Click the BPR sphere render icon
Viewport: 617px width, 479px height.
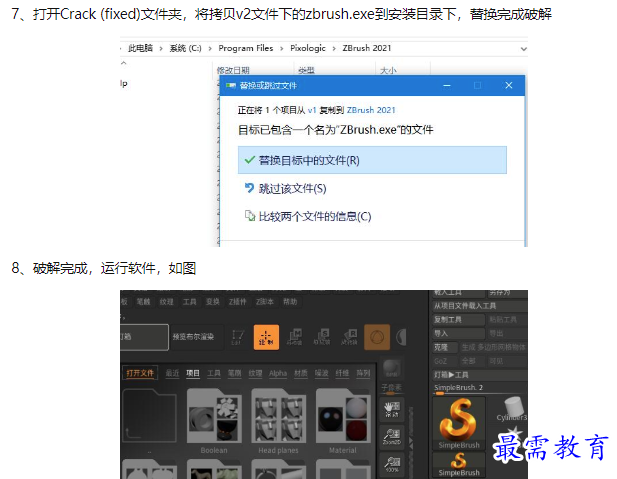click(392, 368)
